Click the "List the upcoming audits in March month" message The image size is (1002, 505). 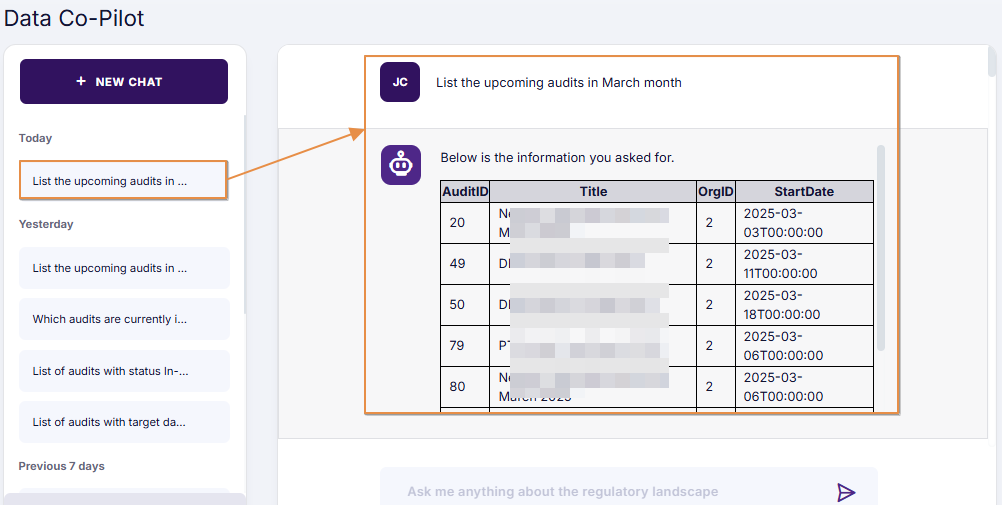click(x=559, y=83)
